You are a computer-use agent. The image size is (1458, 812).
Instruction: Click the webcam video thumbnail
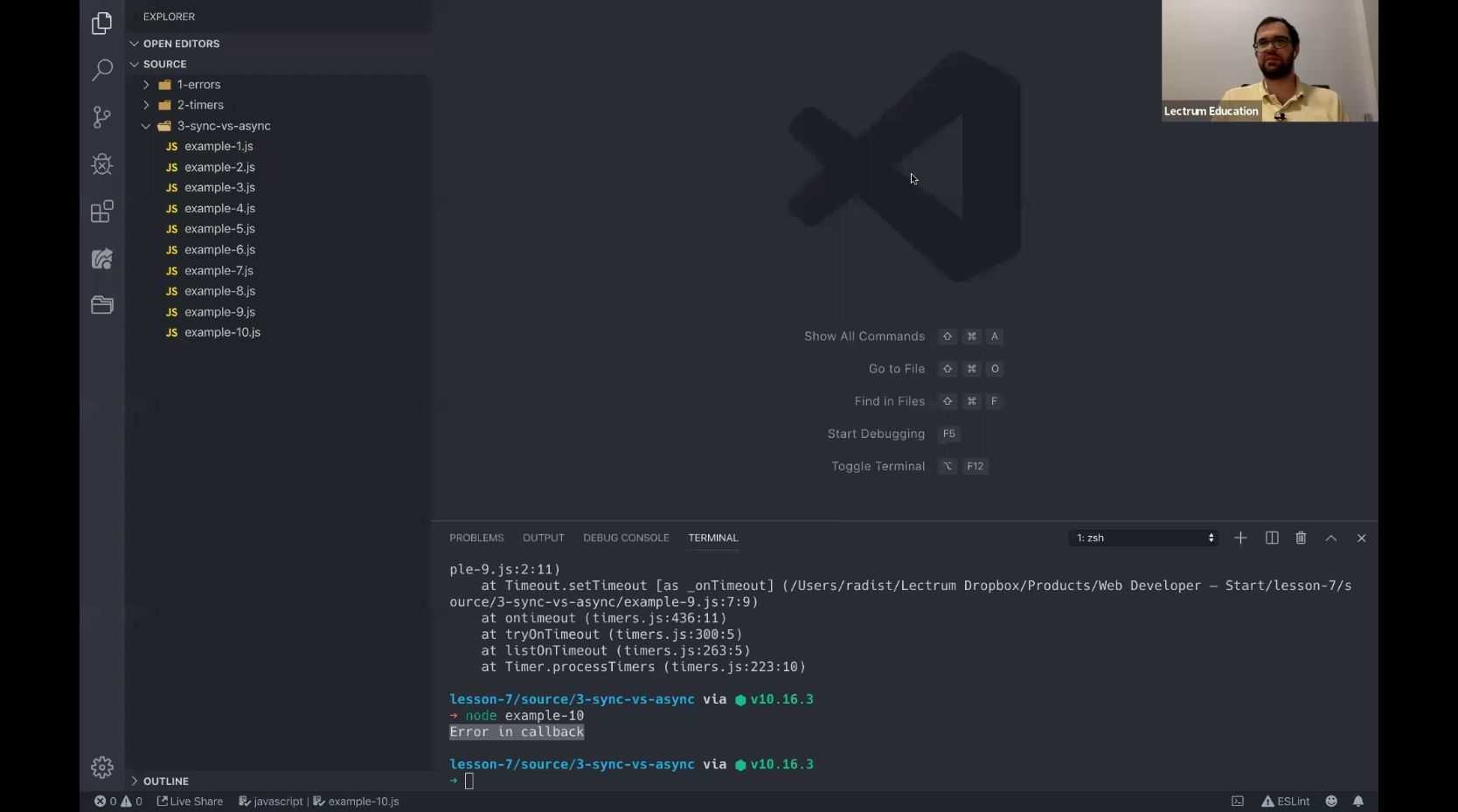point(1269,60)
